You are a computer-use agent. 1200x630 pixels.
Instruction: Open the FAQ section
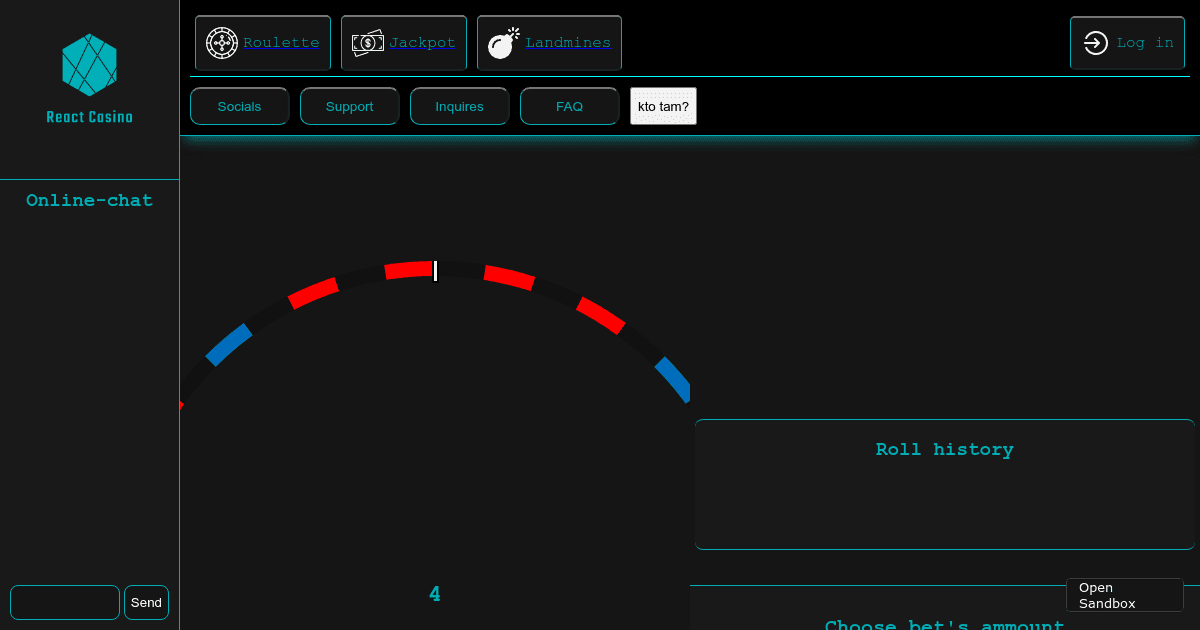569,106
